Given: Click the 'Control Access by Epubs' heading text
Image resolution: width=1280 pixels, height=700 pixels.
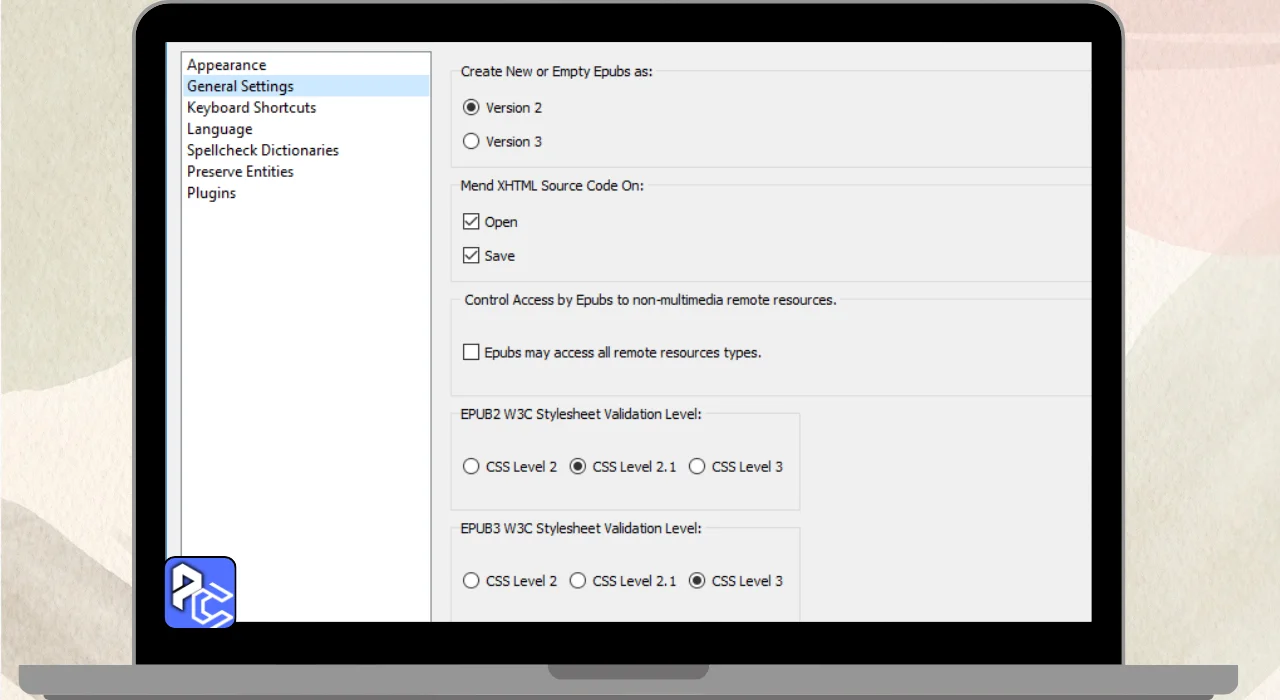Looking at the screenshot, I should click(x=650, y=300).
